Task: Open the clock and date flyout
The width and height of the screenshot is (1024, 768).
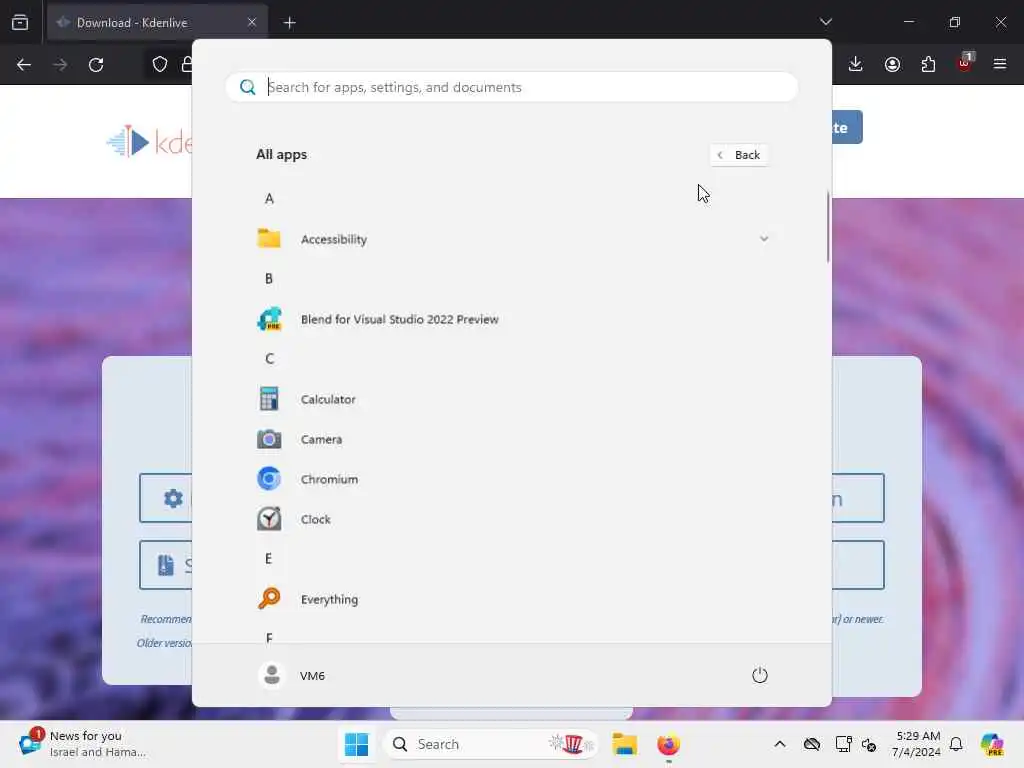Action: click(917, 744)
